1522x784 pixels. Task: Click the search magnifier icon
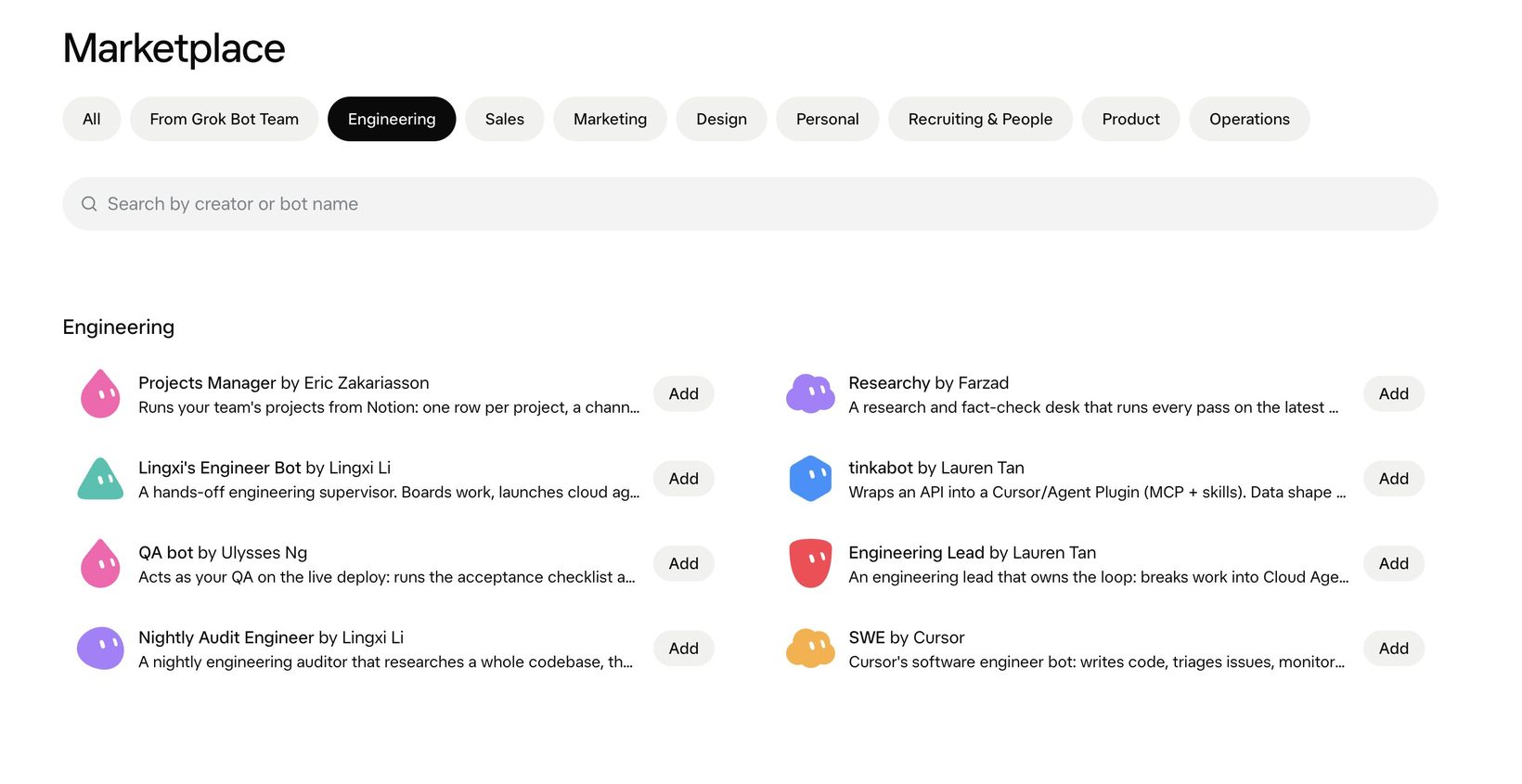point(89,204)
